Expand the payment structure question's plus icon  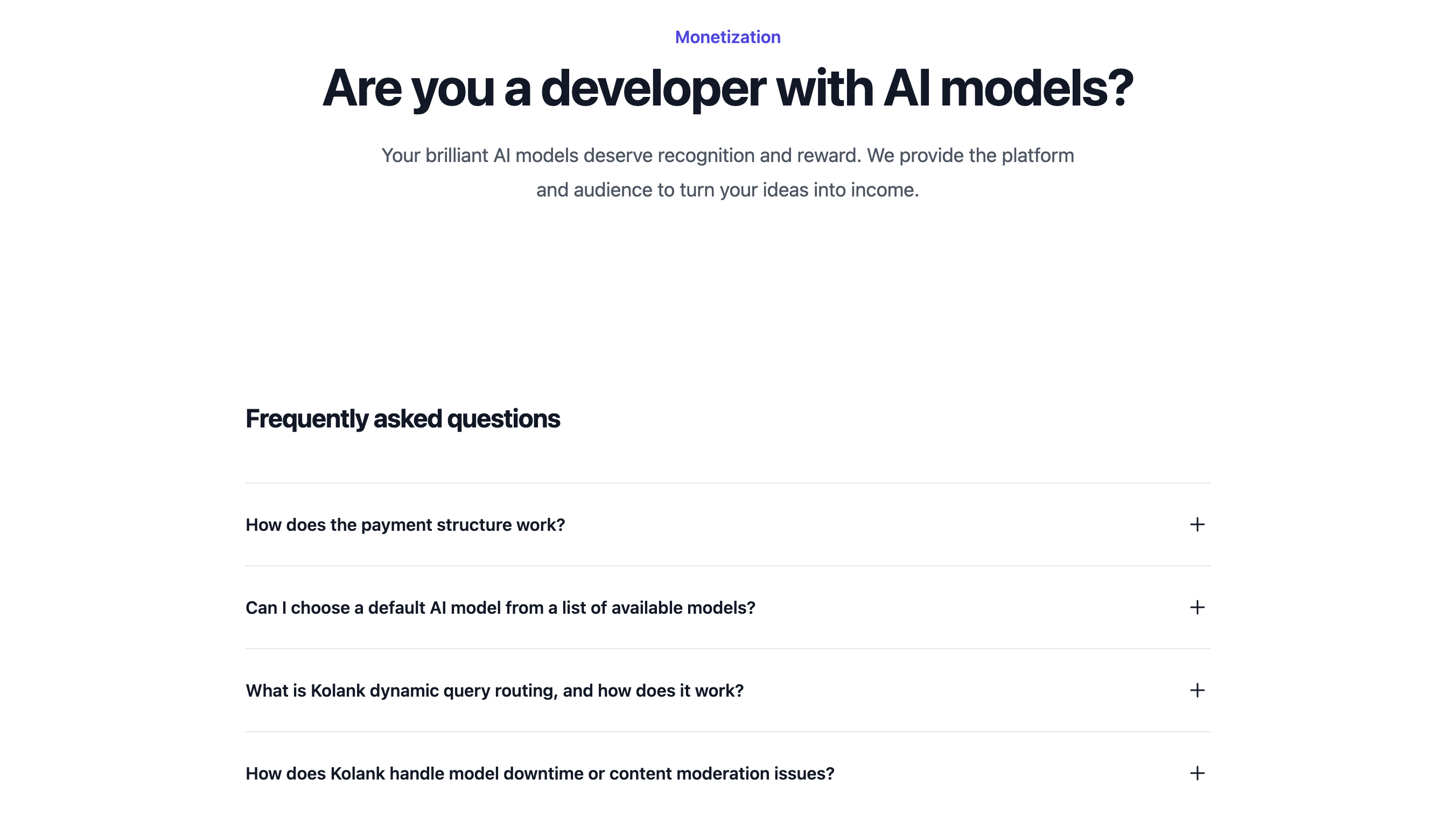click(x=1196, y=524)
